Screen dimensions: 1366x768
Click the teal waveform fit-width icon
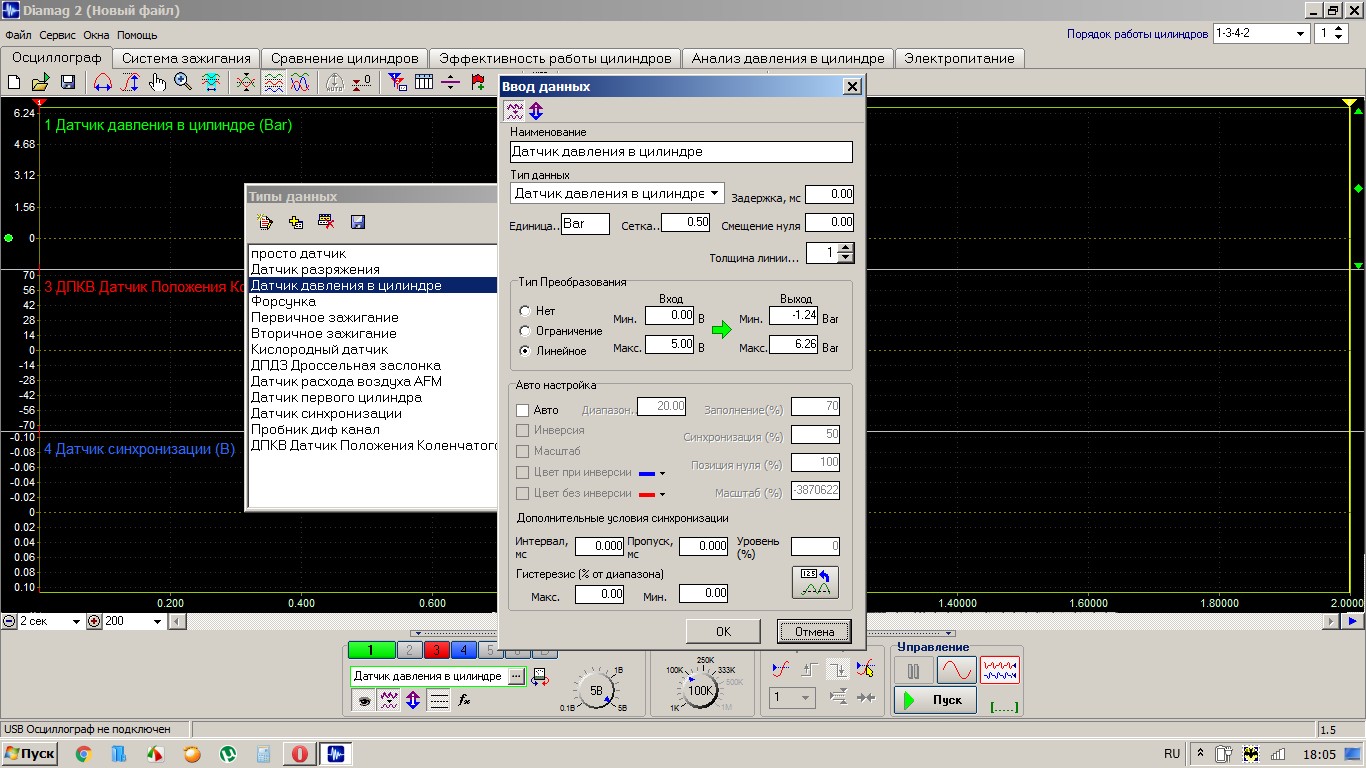(211, 82)
